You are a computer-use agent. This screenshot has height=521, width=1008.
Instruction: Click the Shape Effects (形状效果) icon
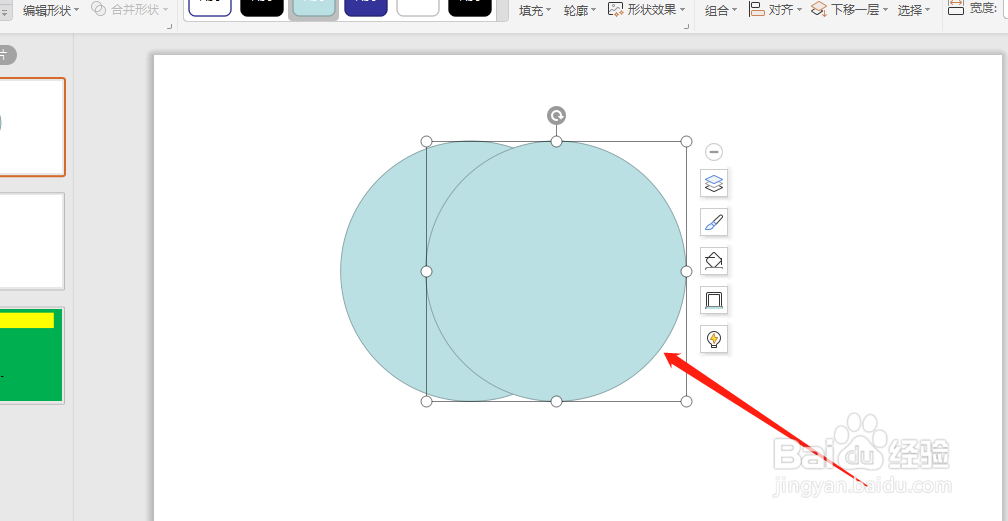click(x=616, y=9)
